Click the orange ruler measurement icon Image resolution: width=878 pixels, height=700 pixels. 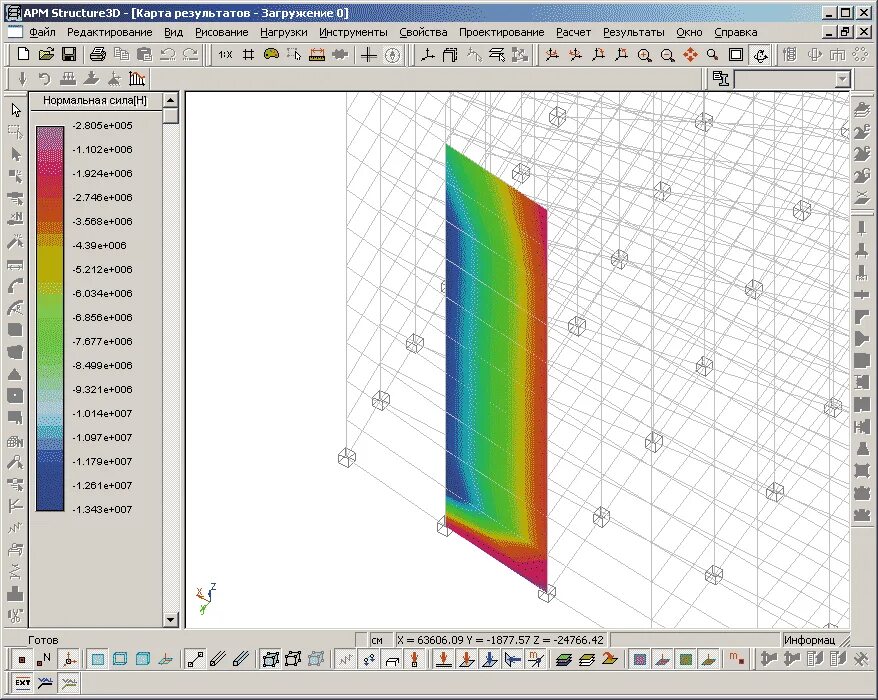tap(317, 55)
